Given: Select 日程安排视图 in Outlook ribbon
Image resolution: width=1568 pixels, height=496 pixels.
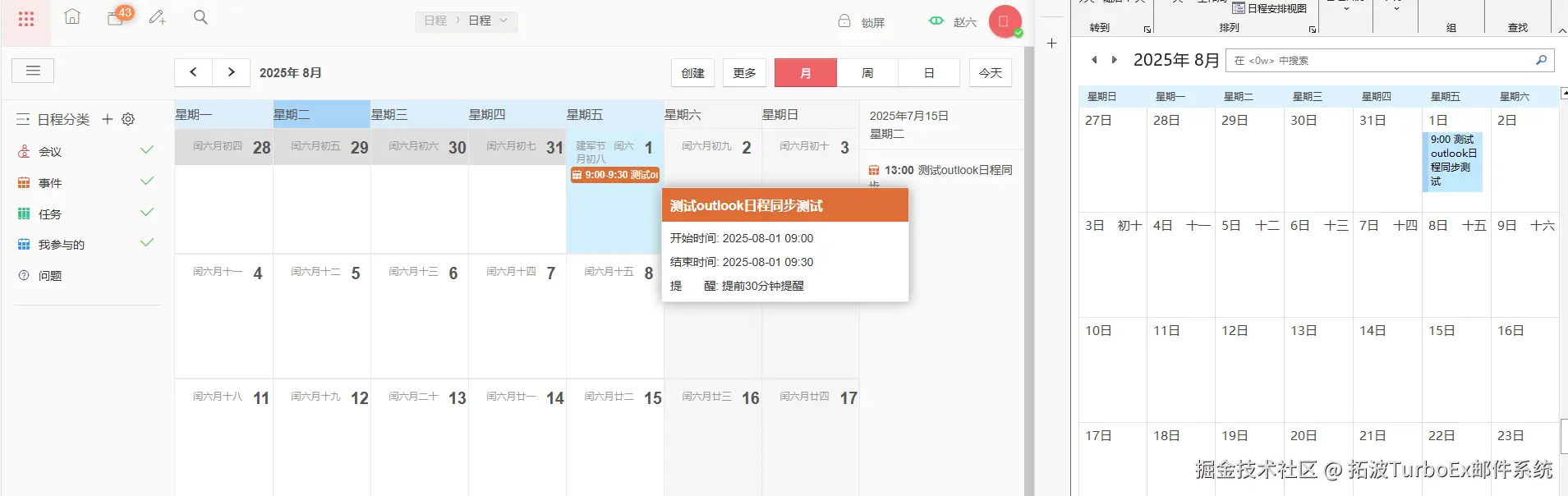Looking at the screenshot, I should tap(1269, 8).
